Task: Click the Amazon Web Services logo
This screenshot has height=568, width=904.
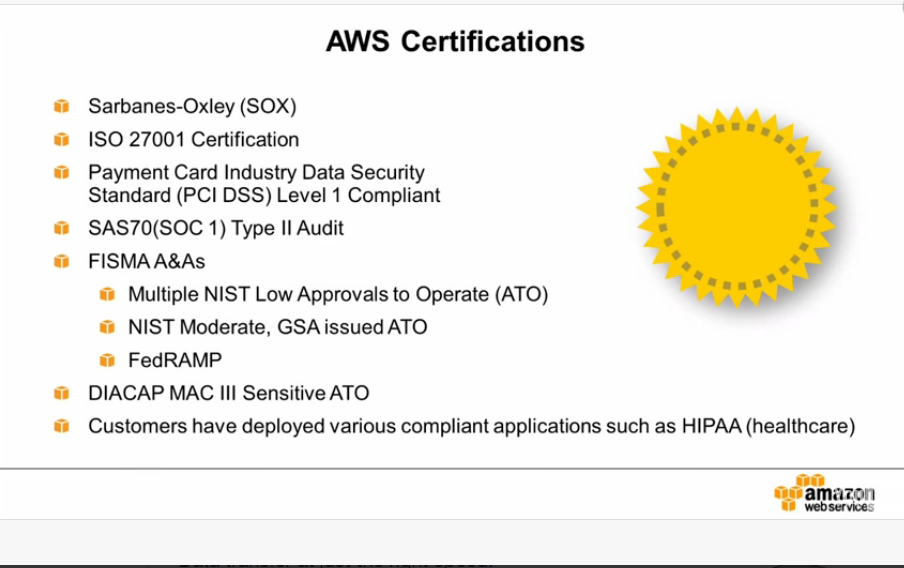Action: tap(824, 493)
